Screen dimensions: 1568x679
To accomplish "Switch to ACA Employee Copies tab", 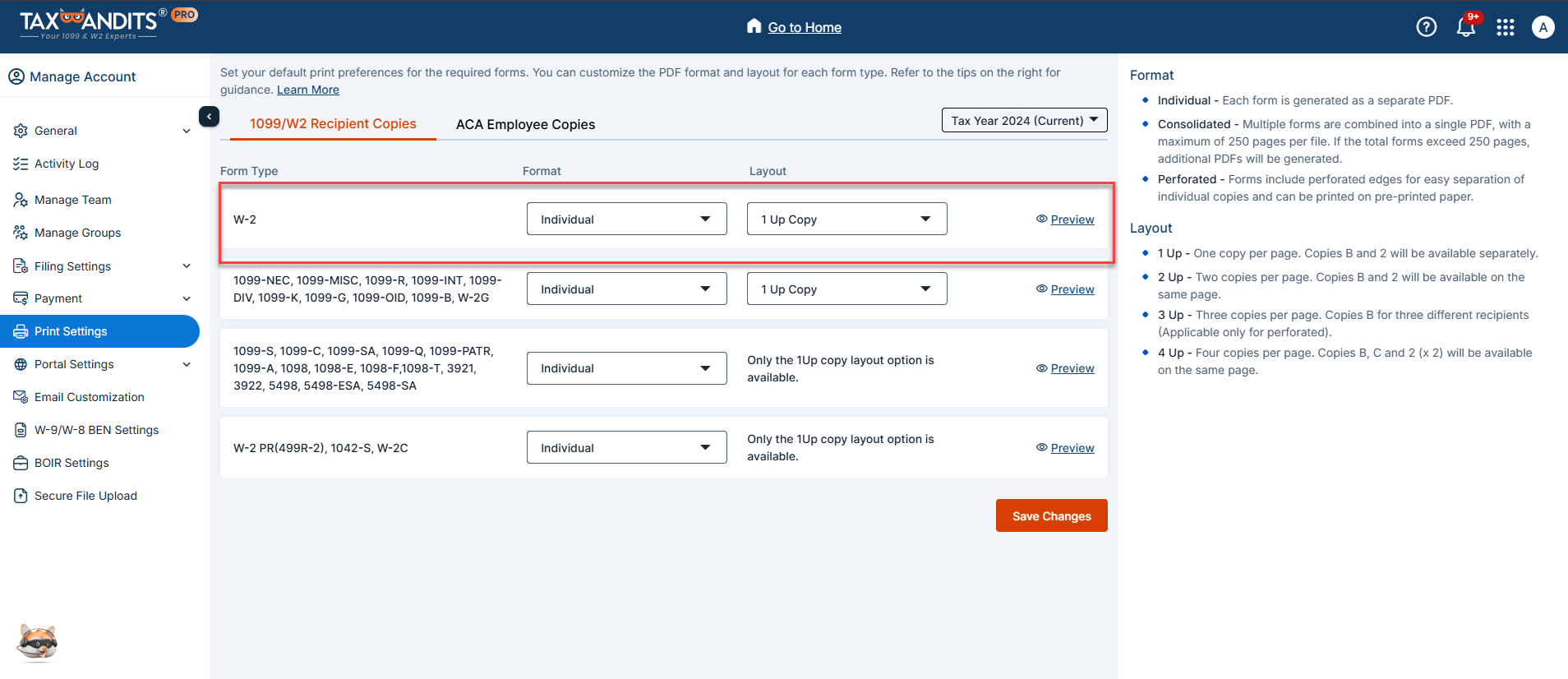I will [x=525, y=124].
